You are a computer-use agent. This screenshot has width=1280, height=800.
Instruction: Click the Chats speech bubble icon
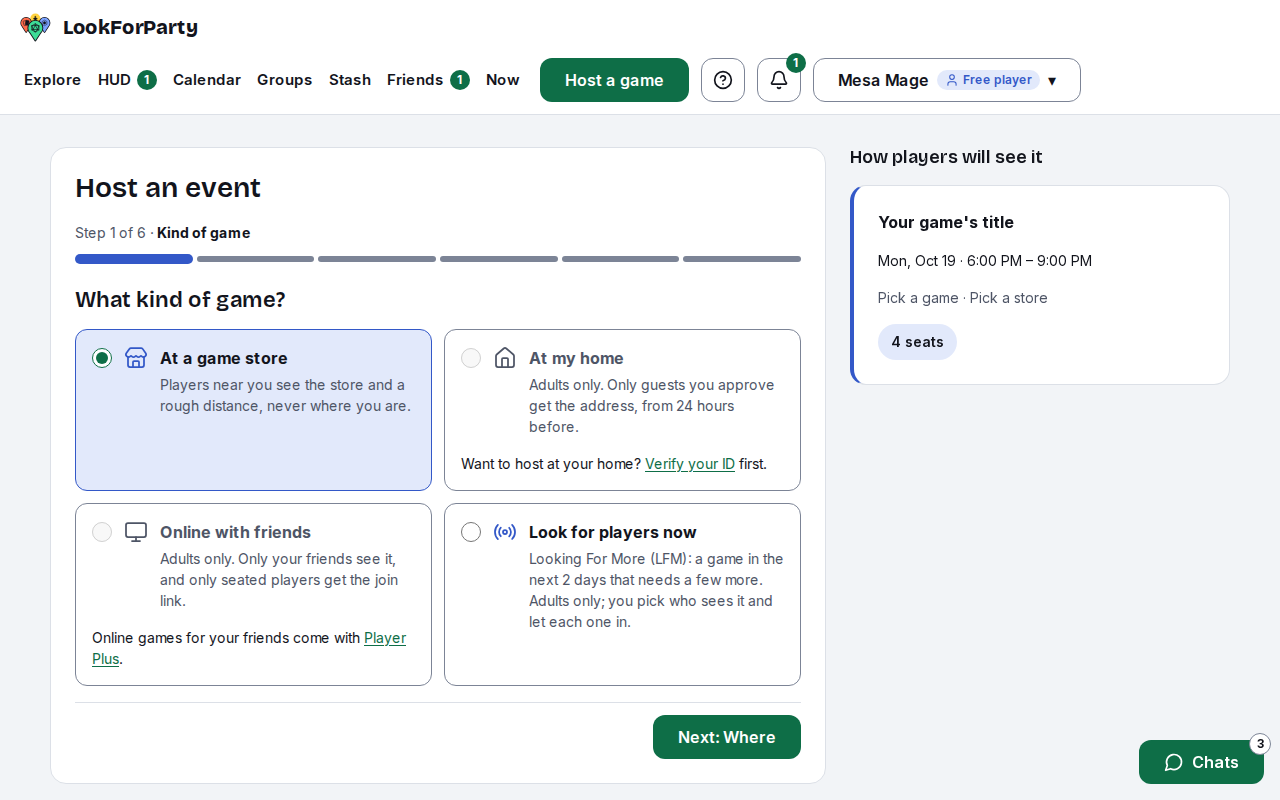click(1174, 762)
